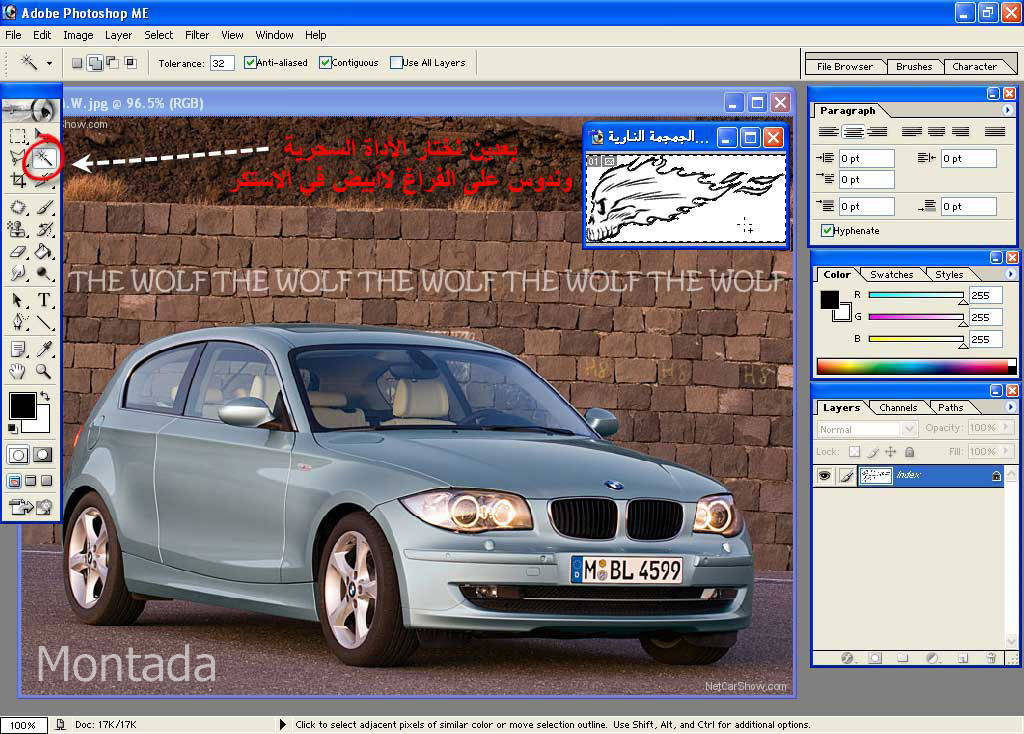Viewport: 1024px width, 734px height.
Task: Open the Image menu
Action: point(78,35)
